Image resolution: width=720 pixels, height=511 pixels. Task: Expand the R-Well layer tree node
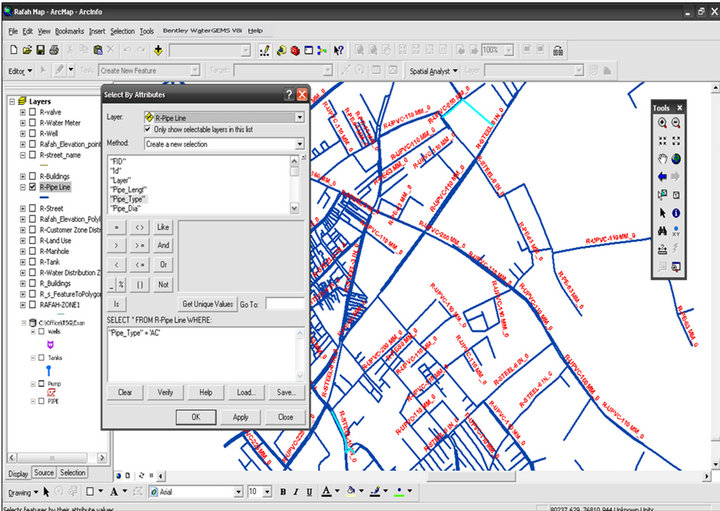pyautogui.click(x=22, y=134)
